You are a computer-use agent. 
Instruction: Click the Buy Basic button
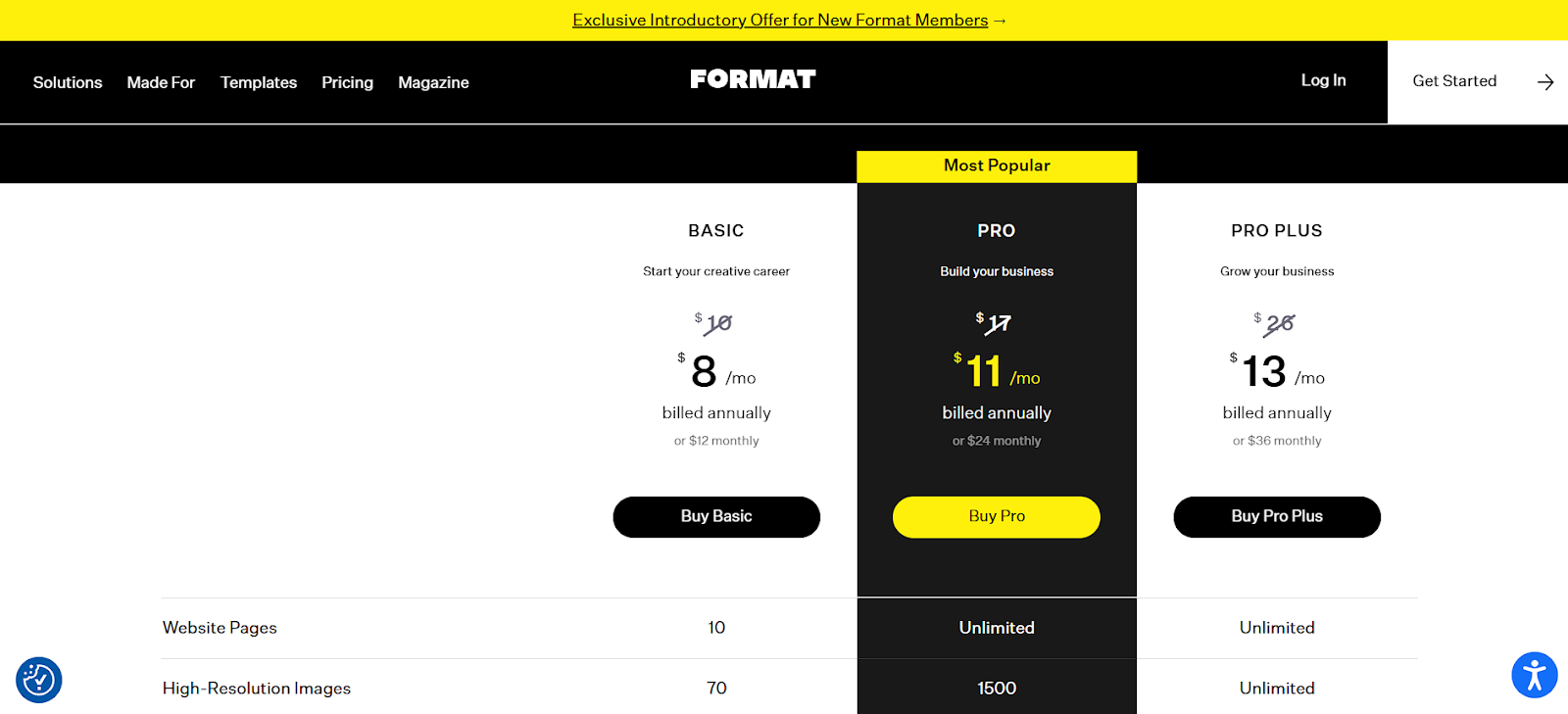(x=716, y=517)
